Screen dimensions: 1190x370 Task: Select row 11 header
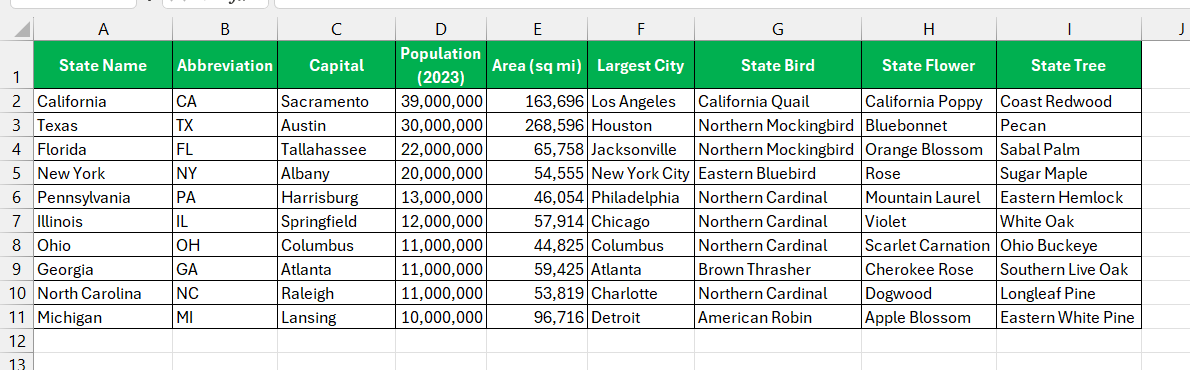(17, 317)
